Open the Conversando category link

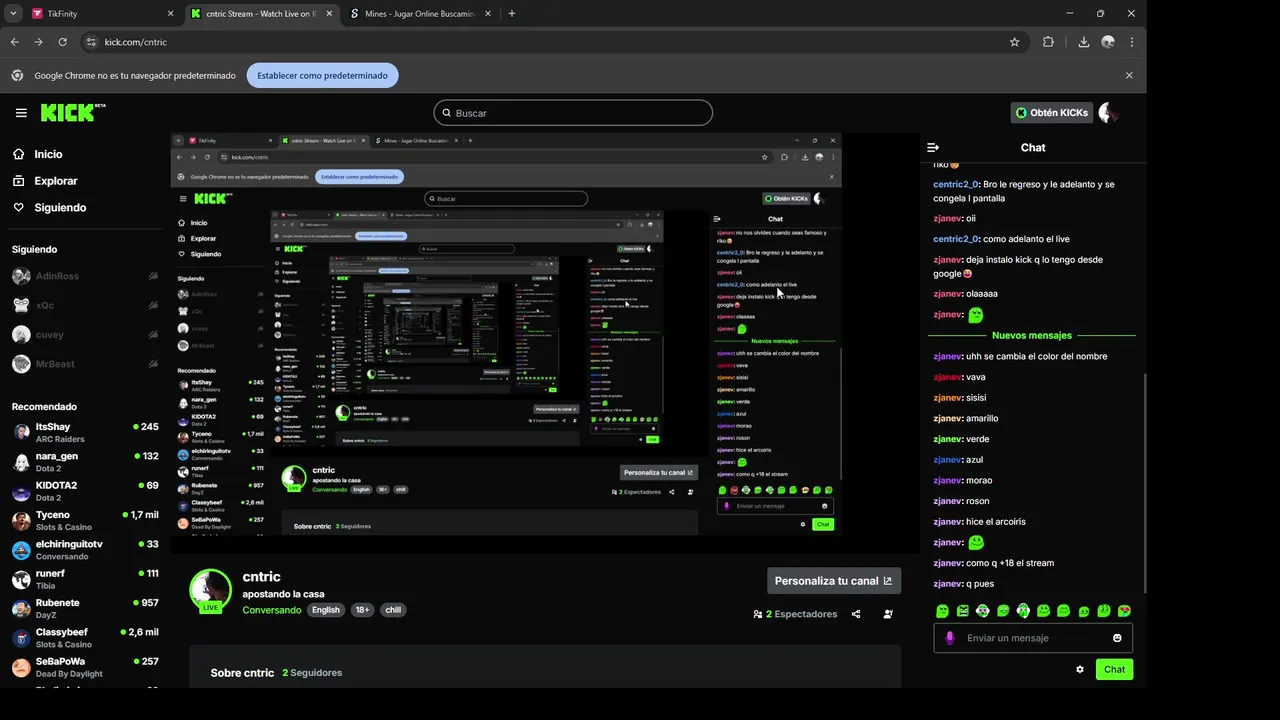272,610
